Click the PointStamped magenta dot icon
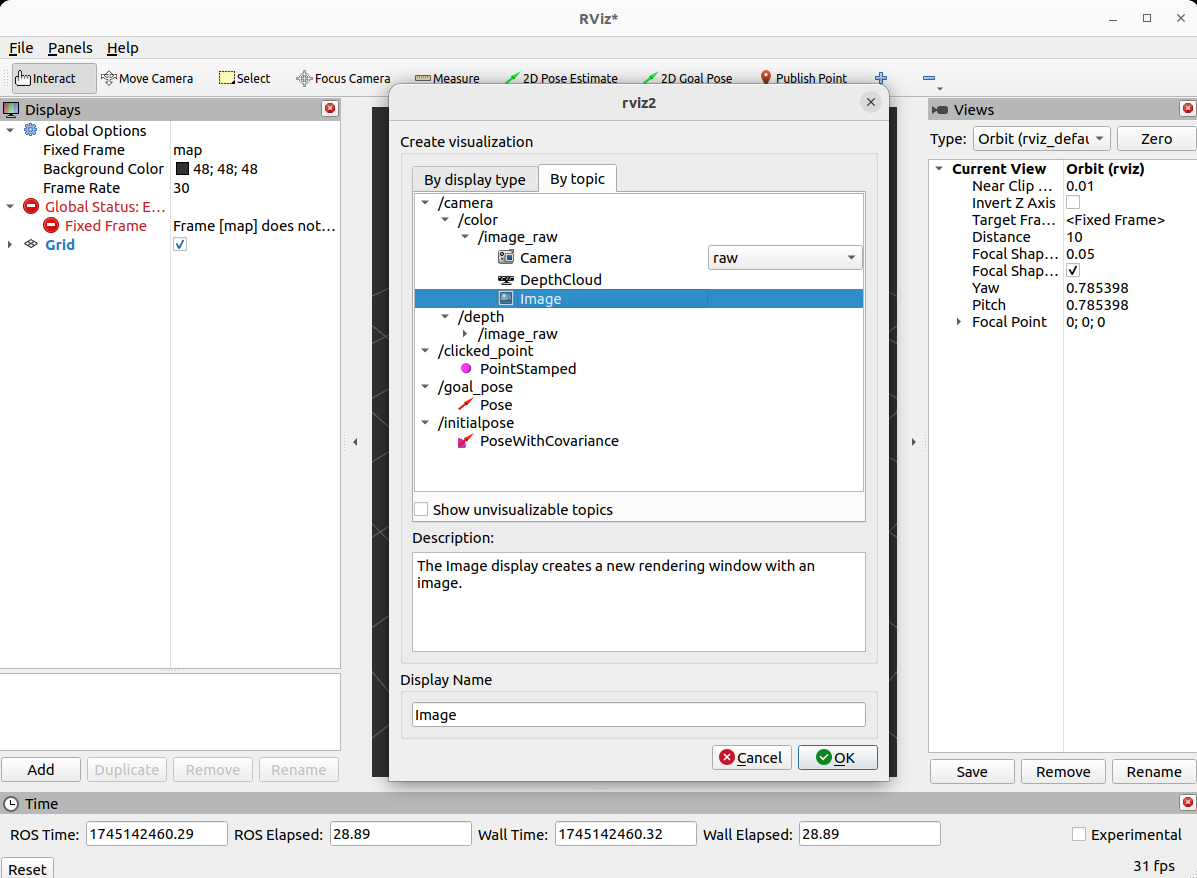Screen dimensions: 1197x878 click(x=466, y=369)
